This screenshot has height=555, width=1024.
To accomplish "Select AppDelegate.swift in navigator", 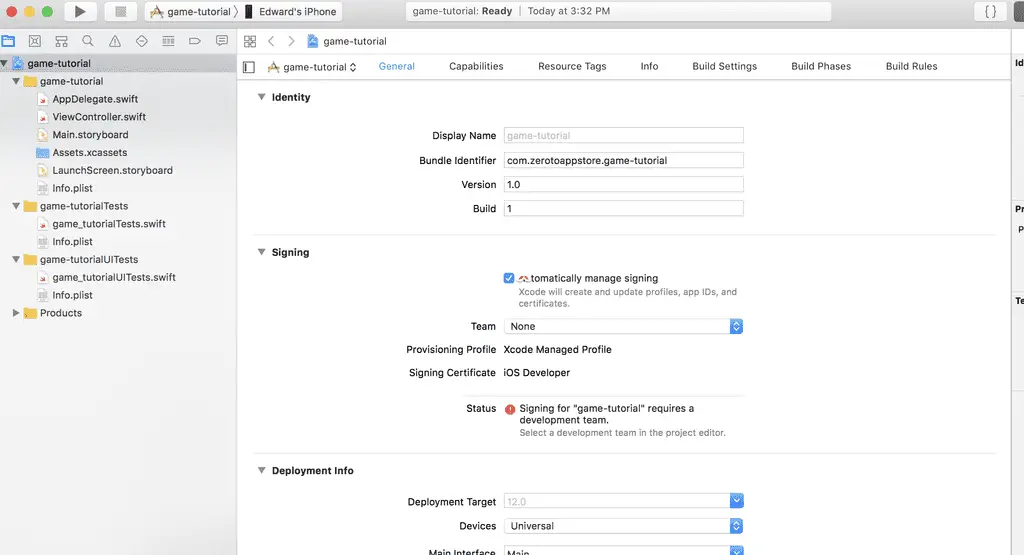I will coord(95,99).
